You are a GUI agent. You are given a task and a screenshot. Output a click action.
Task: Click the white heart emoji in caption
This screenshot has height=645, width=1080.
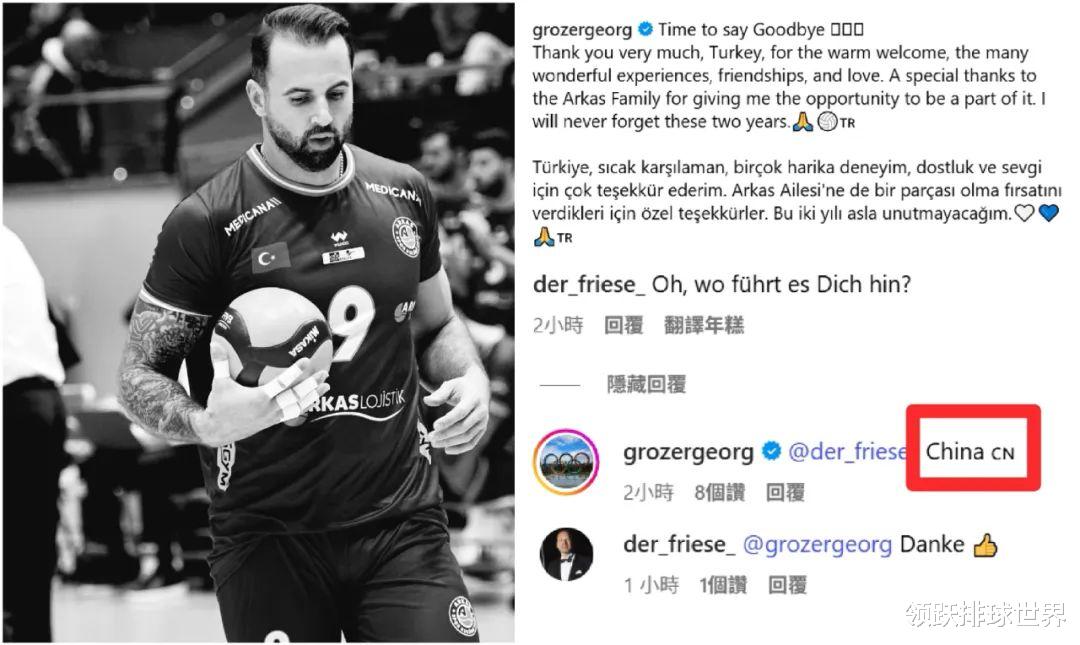click(x=1025, y=213)
